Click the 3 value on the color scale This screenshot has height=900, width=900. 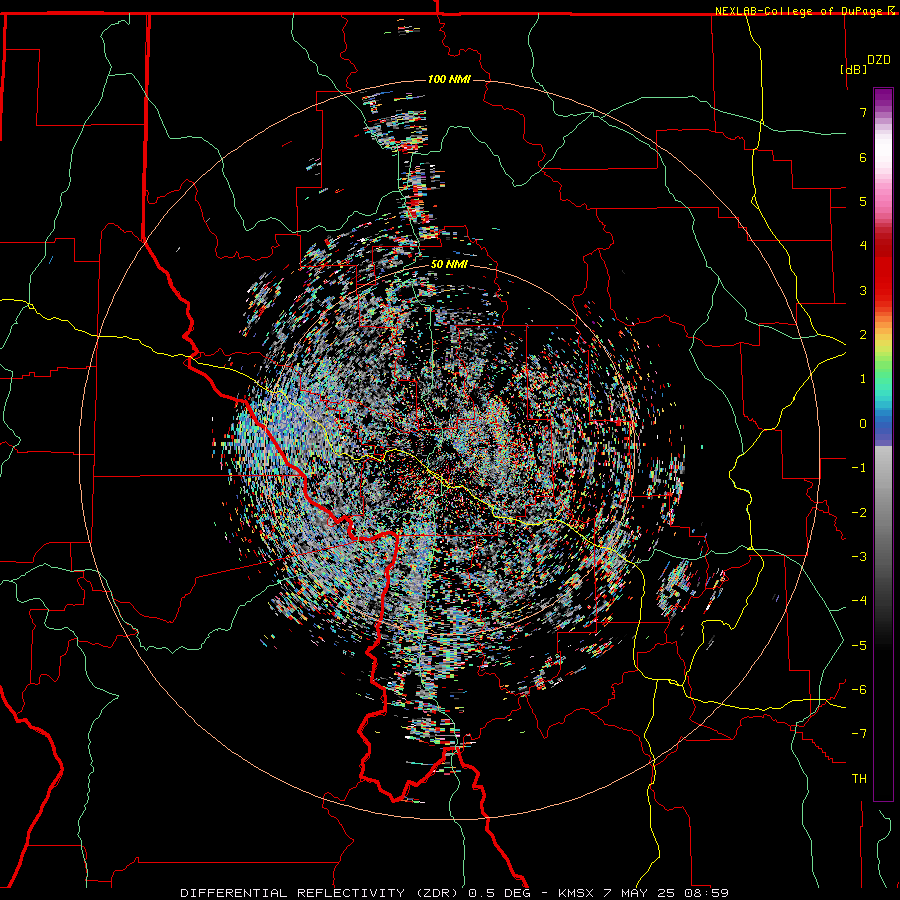click(863, 290)
